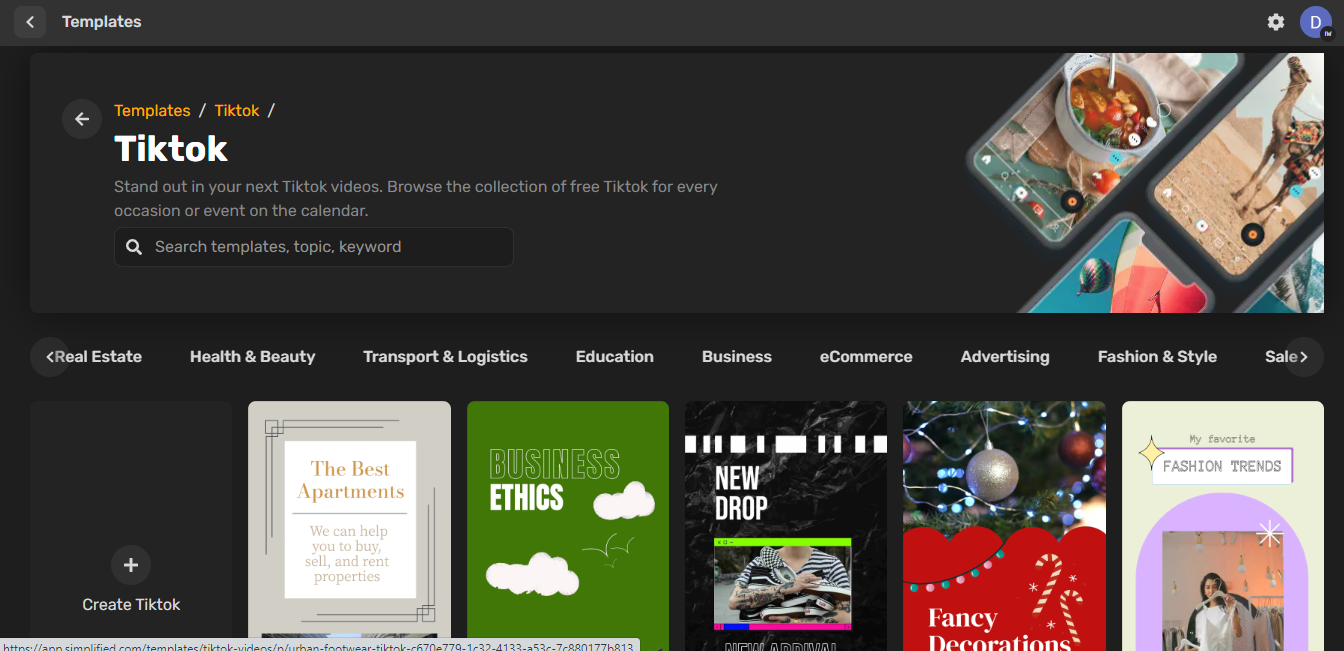
Task: Click the magnifier icon in the search box
Action: 134,247
